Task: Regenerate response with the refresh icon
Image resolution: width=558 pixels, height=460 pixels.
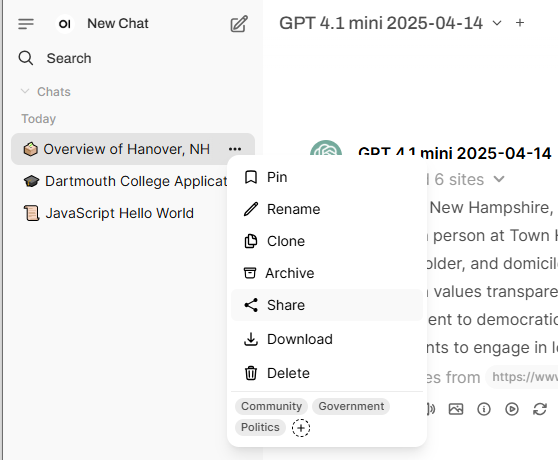Action: coord(540,409)
